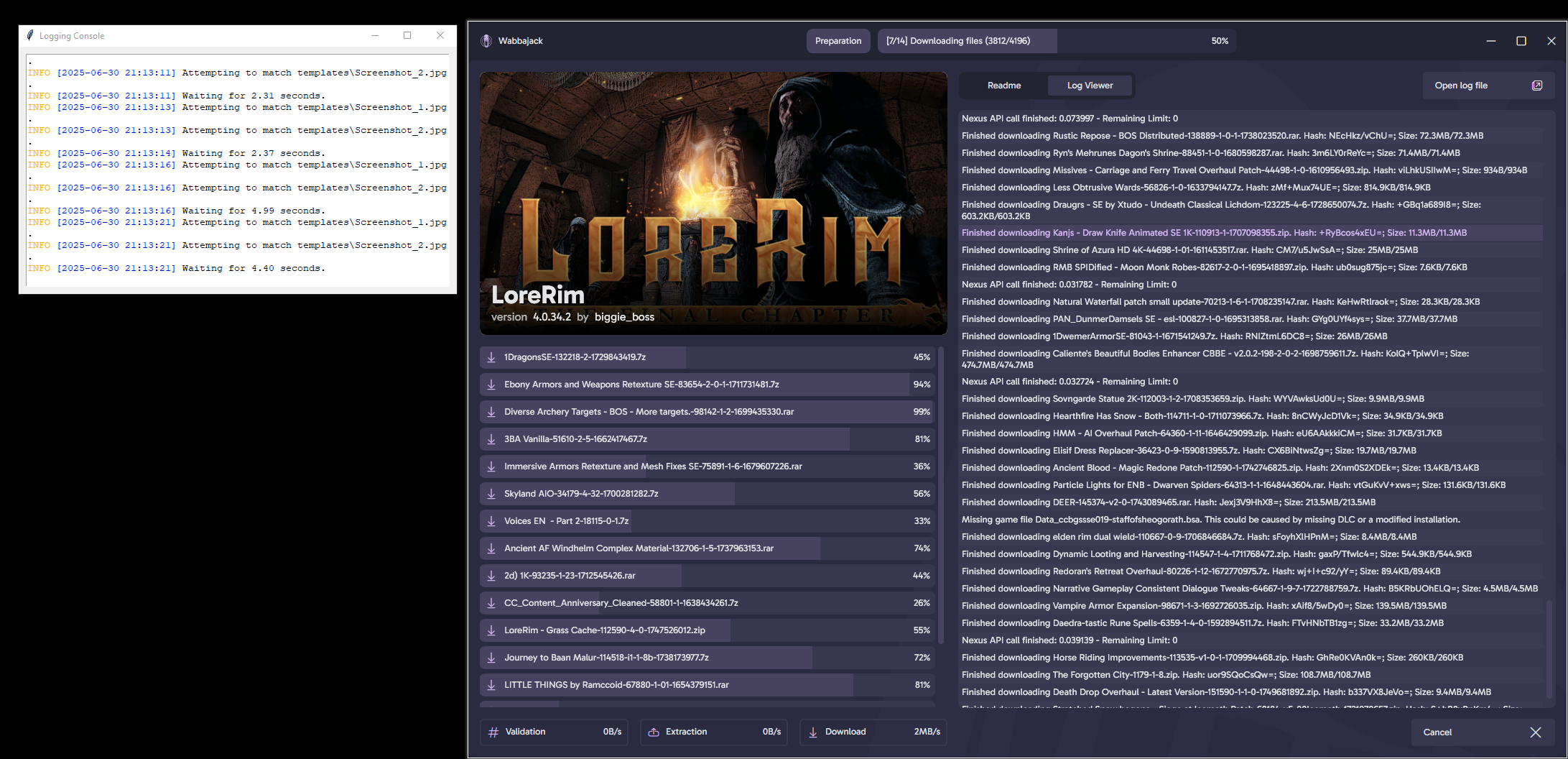
Task: Click download icon for Journey to Baan Malur
Action: click(491, 658)
